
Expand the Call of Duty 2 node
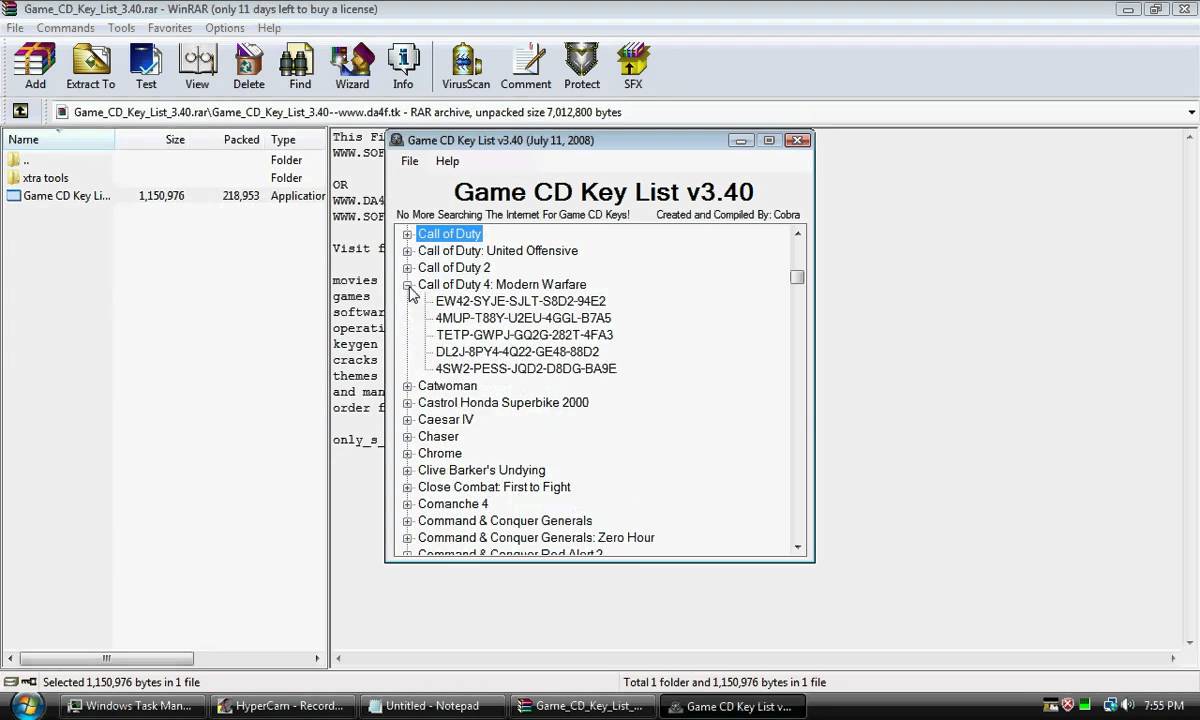point(407,268)
